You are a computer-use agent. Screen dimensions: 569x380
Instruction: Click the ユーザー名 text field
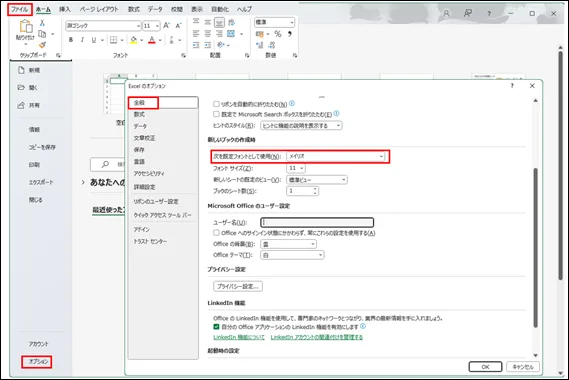[x=317, y=222]
